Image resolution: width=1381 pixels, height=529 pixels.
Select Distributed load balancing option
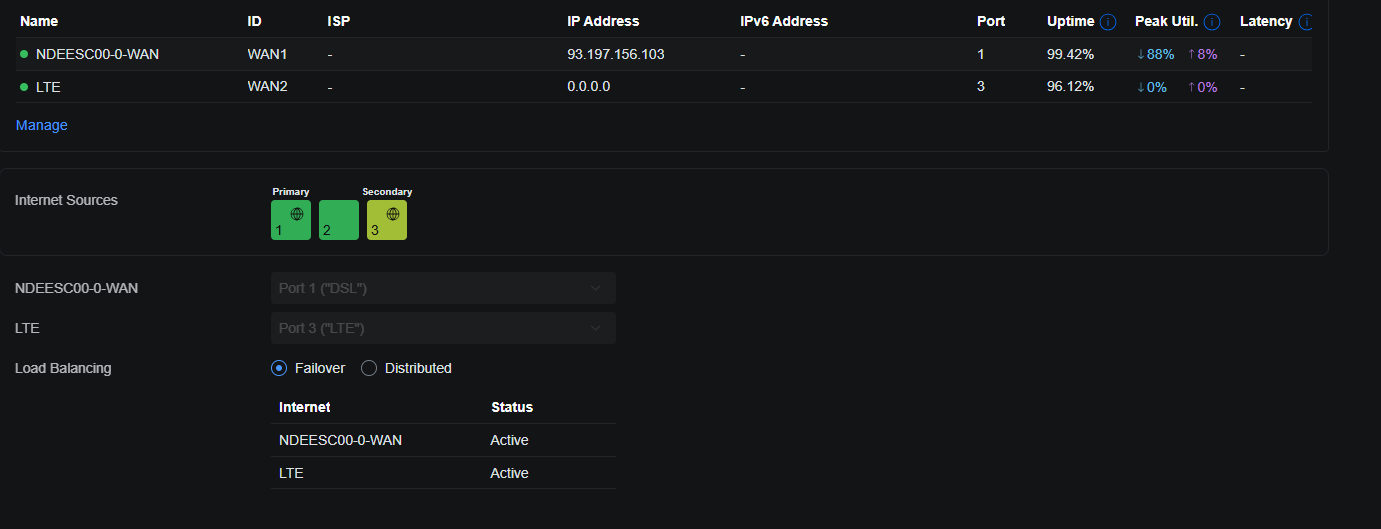click(x=369, y=368)
